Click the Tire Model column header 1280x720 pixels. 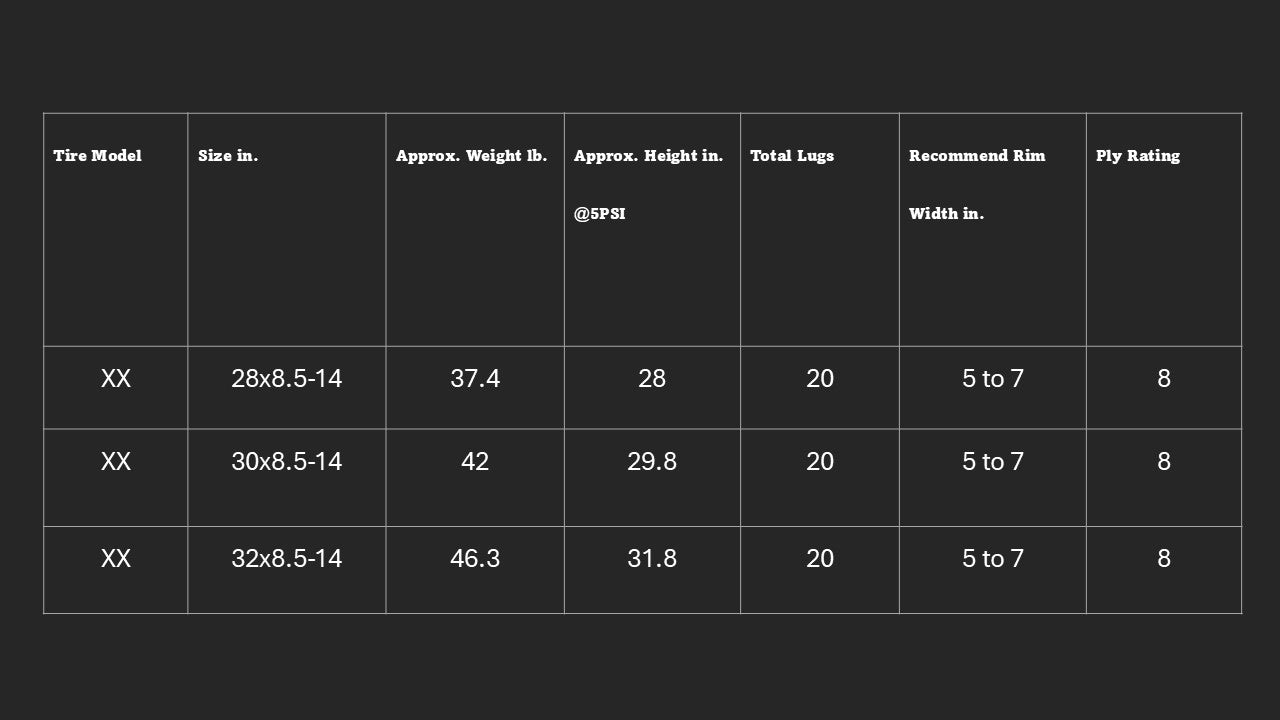[98, 156]
